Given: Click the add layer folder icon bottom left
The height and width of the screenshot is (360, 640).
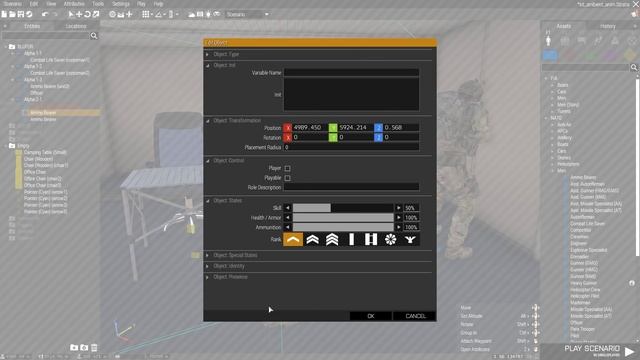Looking at the screenshot, I should (74, 348).
